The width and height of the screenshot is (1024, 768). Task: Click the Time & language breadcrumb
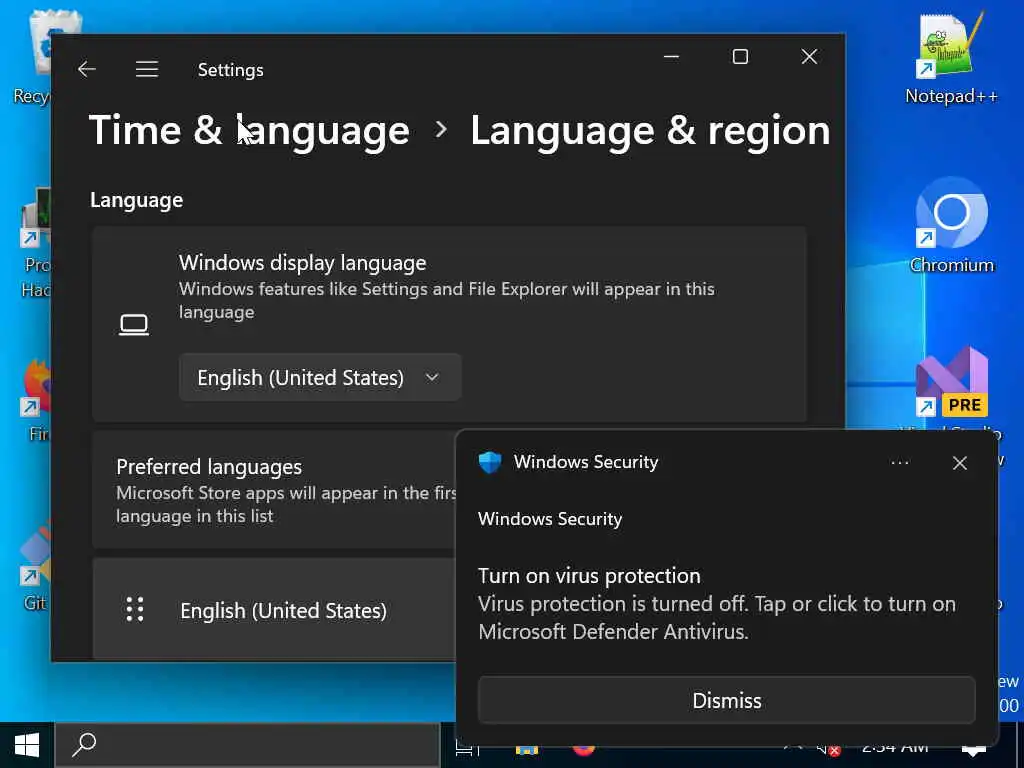(x=249, y=130)
